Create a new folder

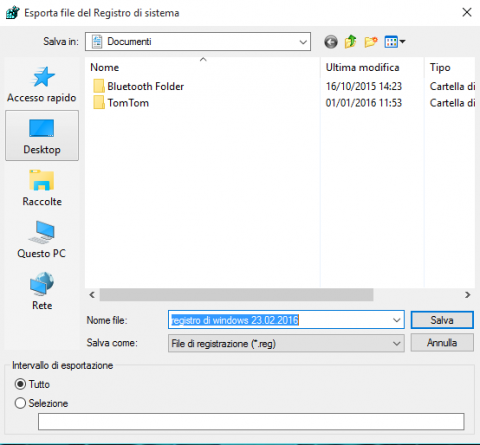[x=371, y=42]
